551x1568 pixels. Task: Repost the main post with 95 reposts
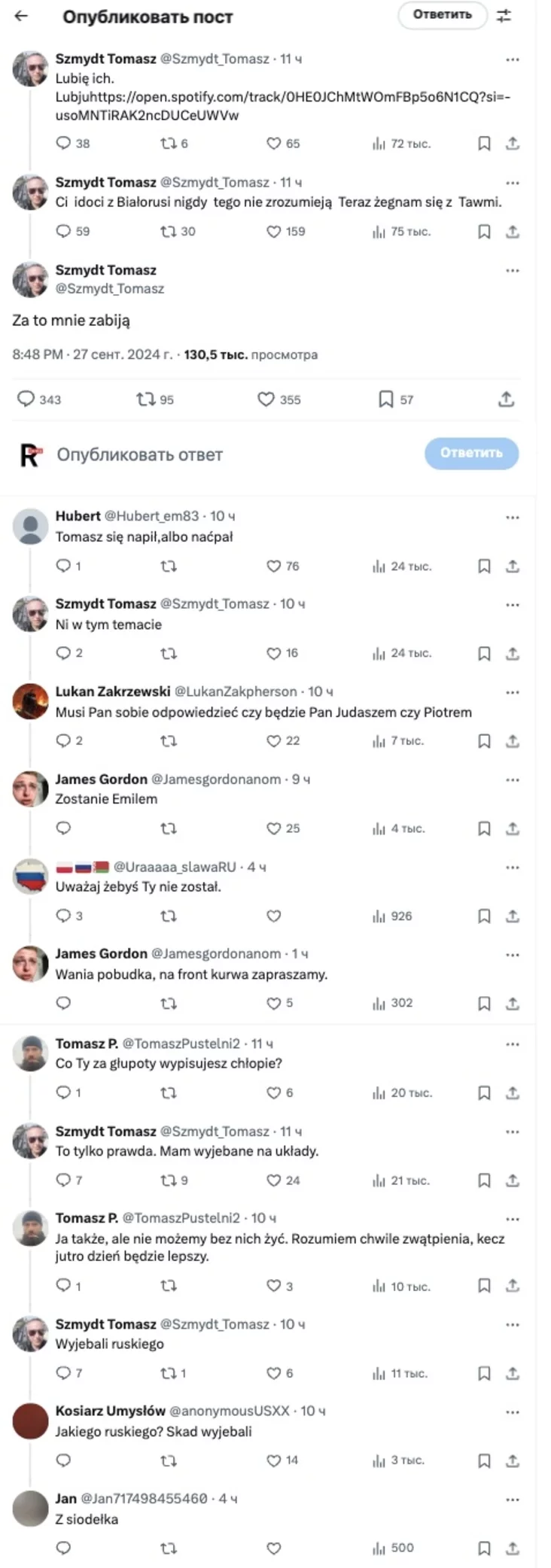coord(145,400)
